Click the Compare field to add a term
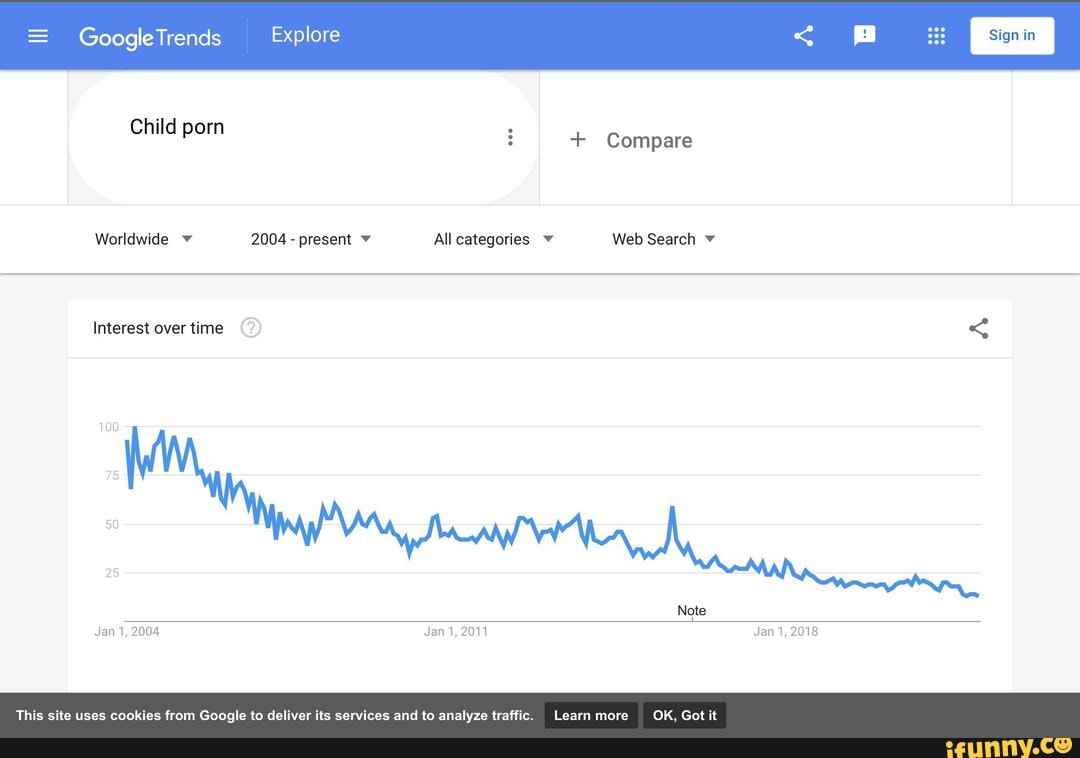 (x=649, y=141)
